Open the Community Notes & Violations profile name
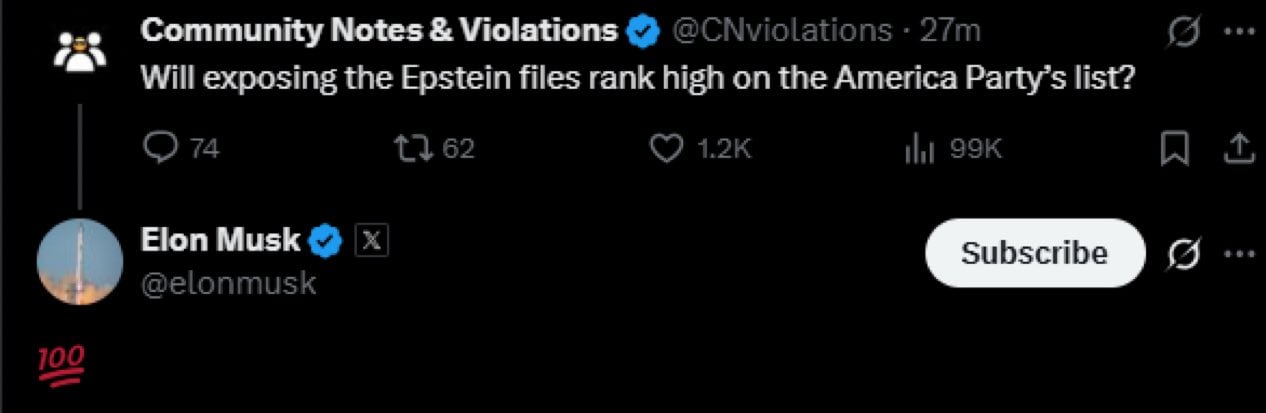 [x=379, y=31]
